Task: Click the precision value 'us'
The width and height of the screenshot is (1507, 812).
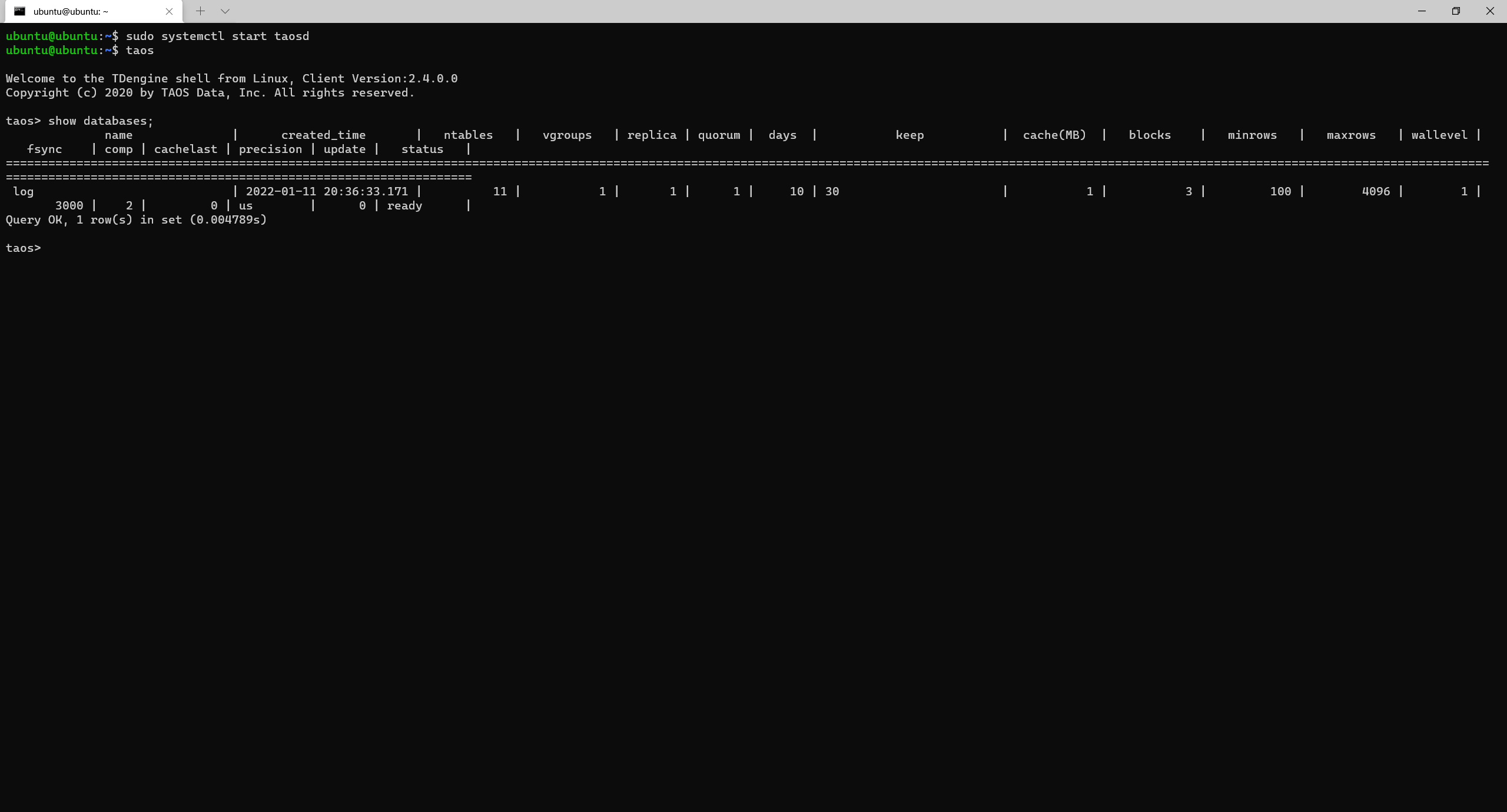Action: pos(245,205)
